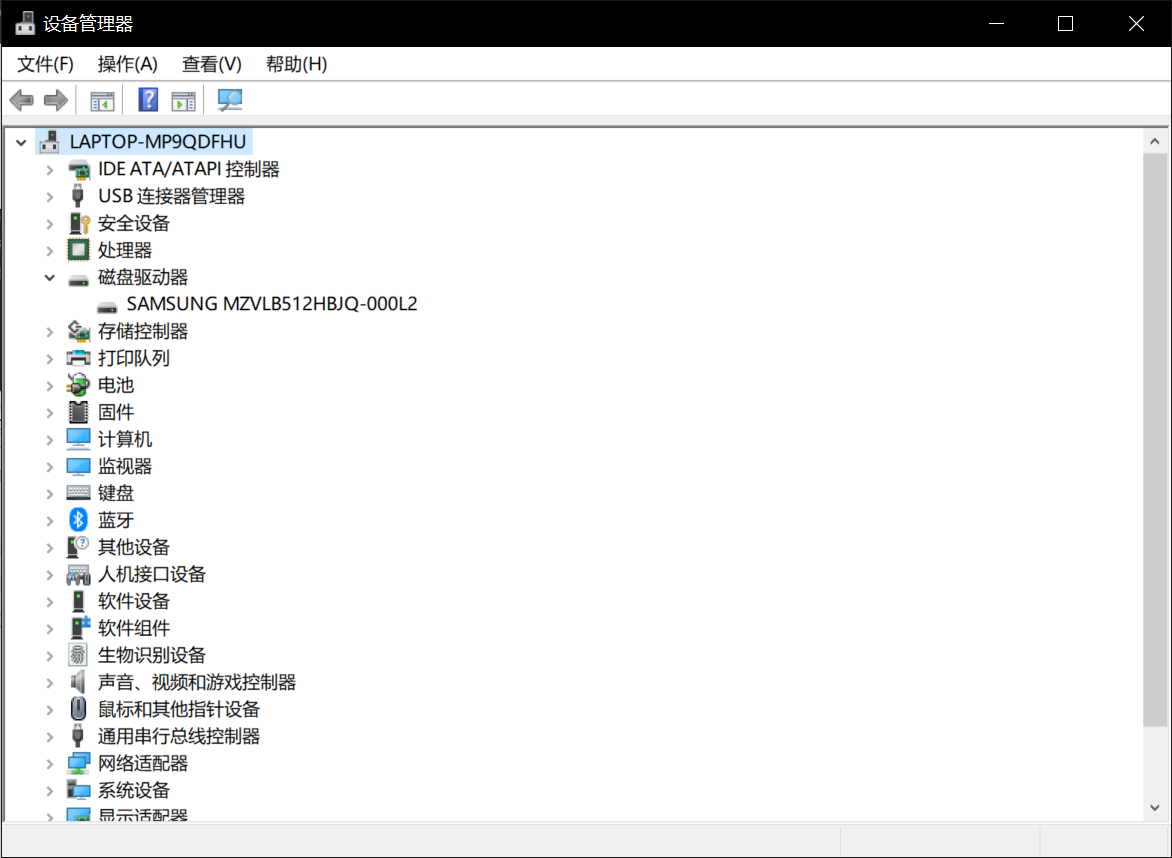Click the Device Manager title bar app icon
Screen dimensions: 1172x858
click(25, 23)
